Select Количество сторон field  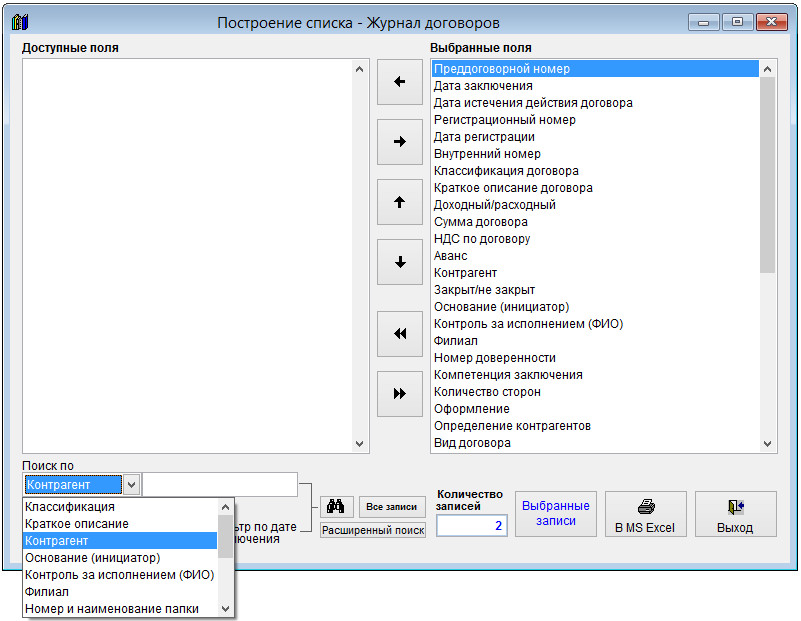(595, 392)
